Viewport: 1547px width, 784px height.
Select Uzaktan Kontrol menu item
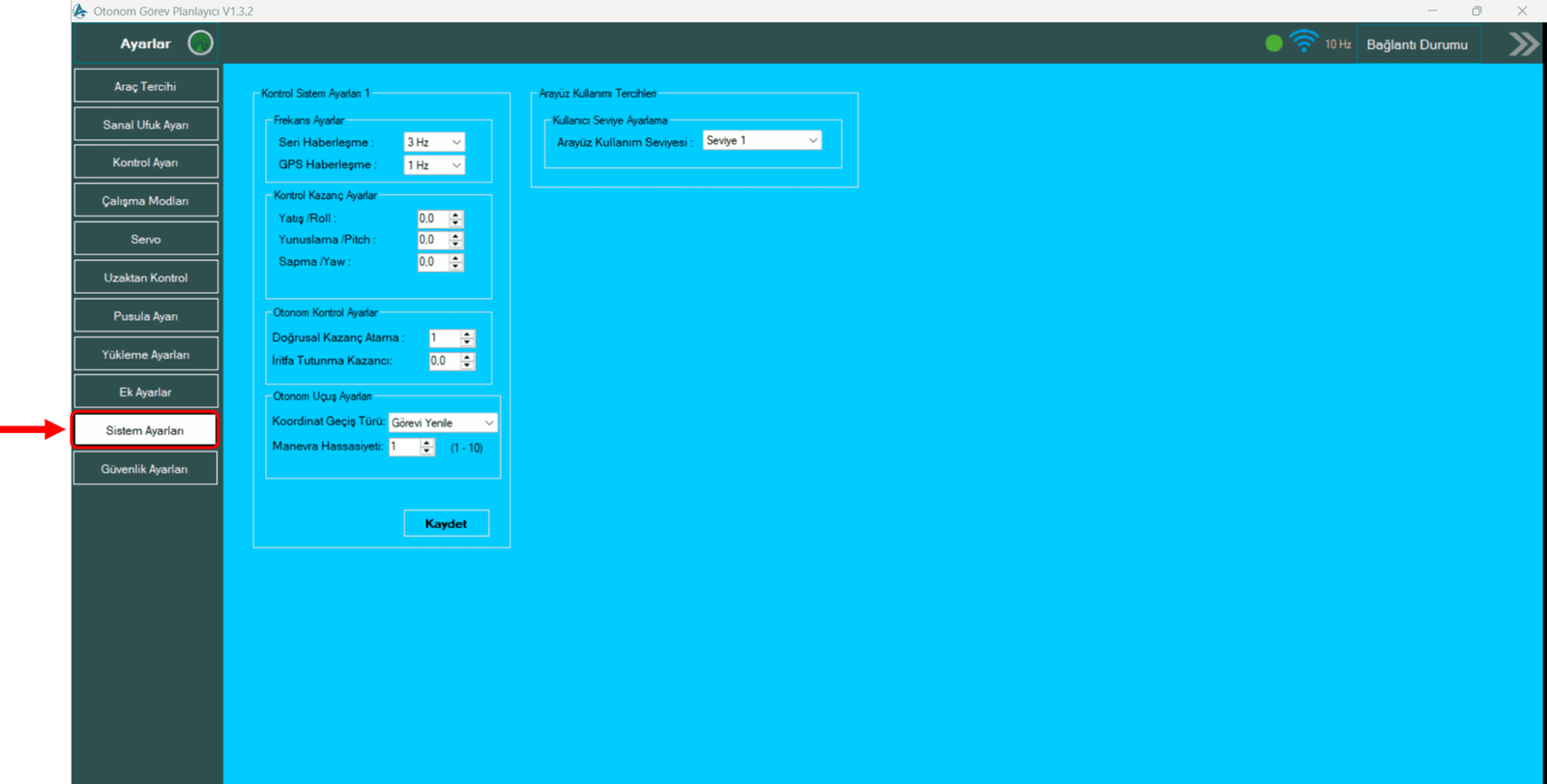point(146,277)
